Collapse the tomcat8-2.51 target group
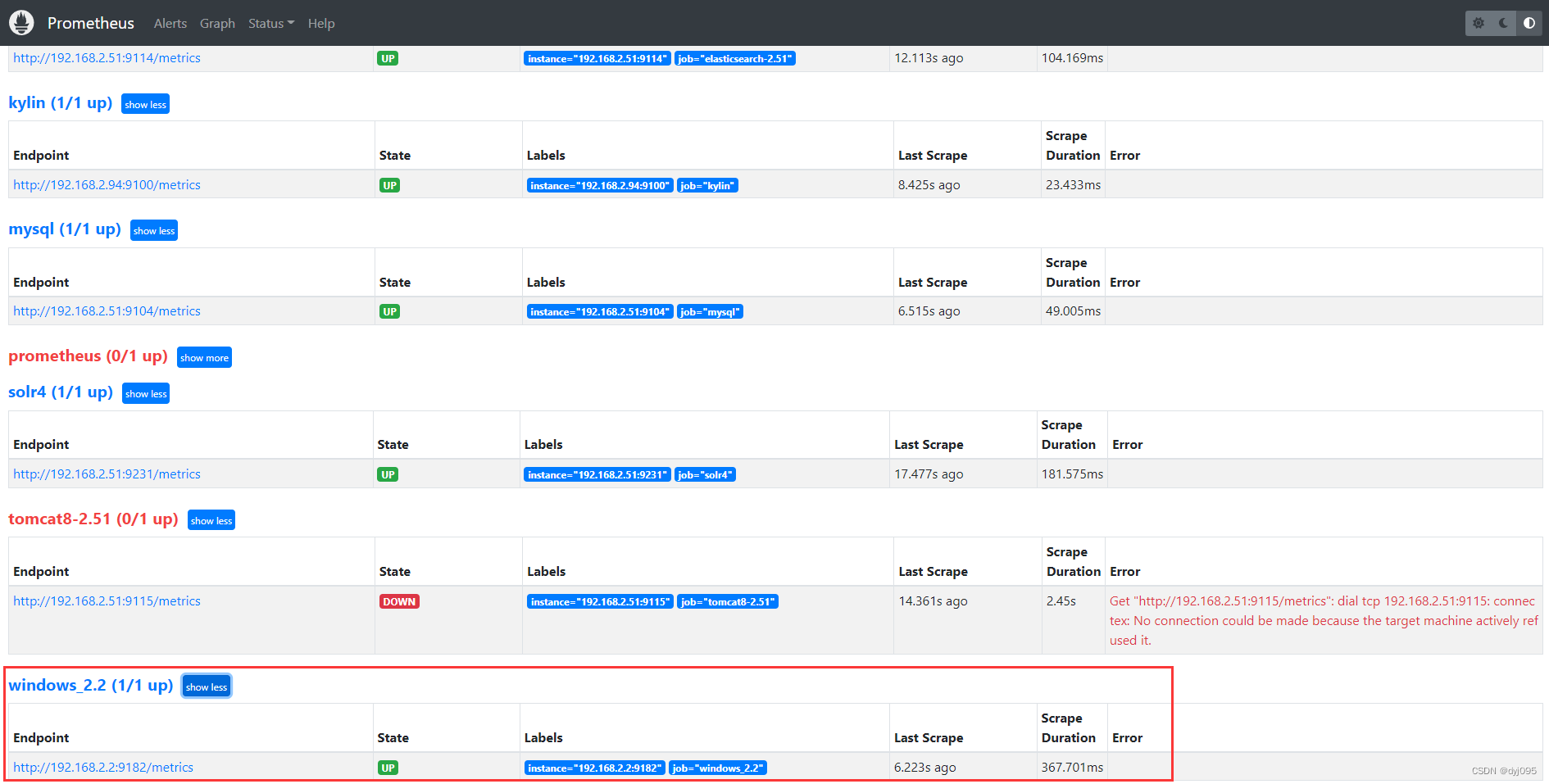1549x784 pixels. (211, 520)
